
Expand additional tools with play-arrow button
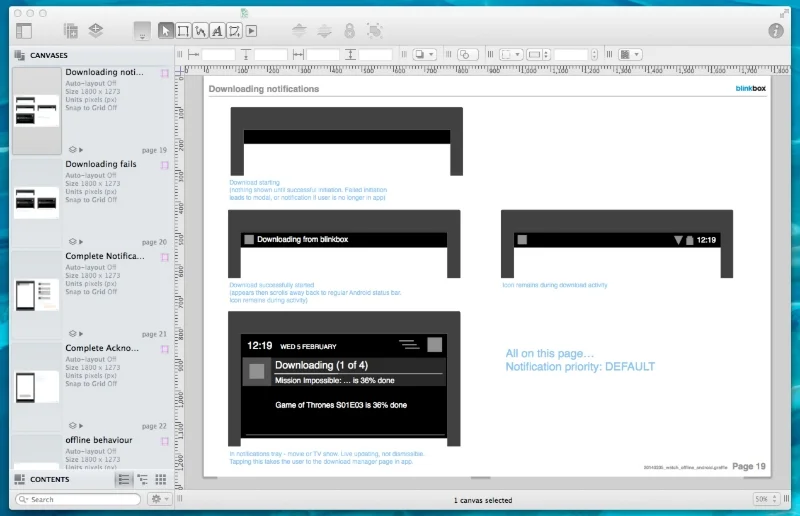click(252, 31)
